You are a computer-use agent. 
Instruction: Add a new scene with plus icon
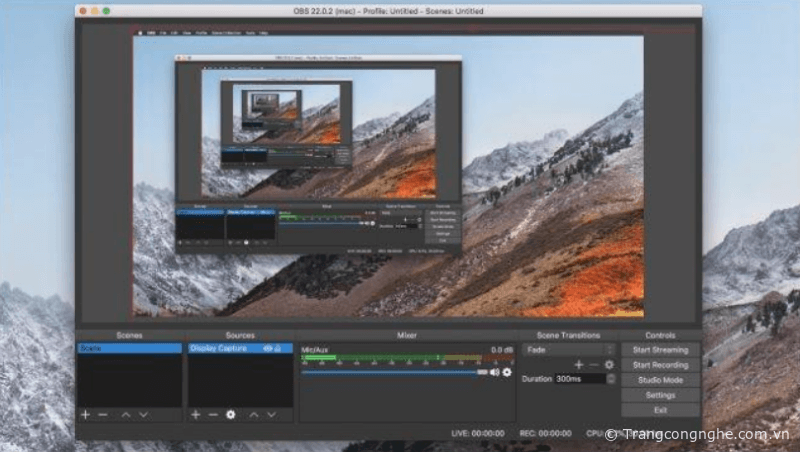[x=85, y=414]
